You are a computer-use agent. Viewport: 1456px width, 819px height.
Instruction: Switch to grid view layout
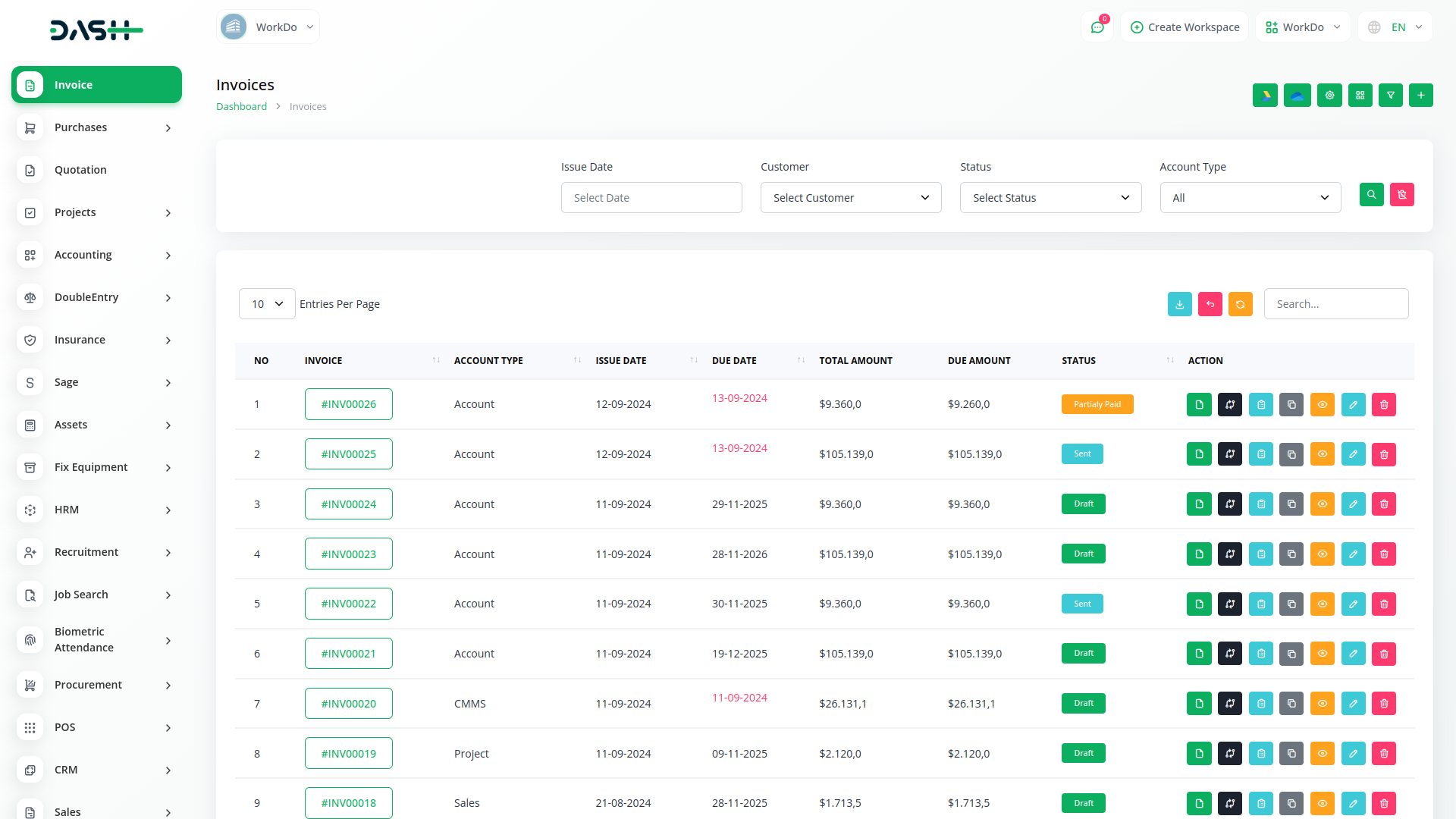1360,96
